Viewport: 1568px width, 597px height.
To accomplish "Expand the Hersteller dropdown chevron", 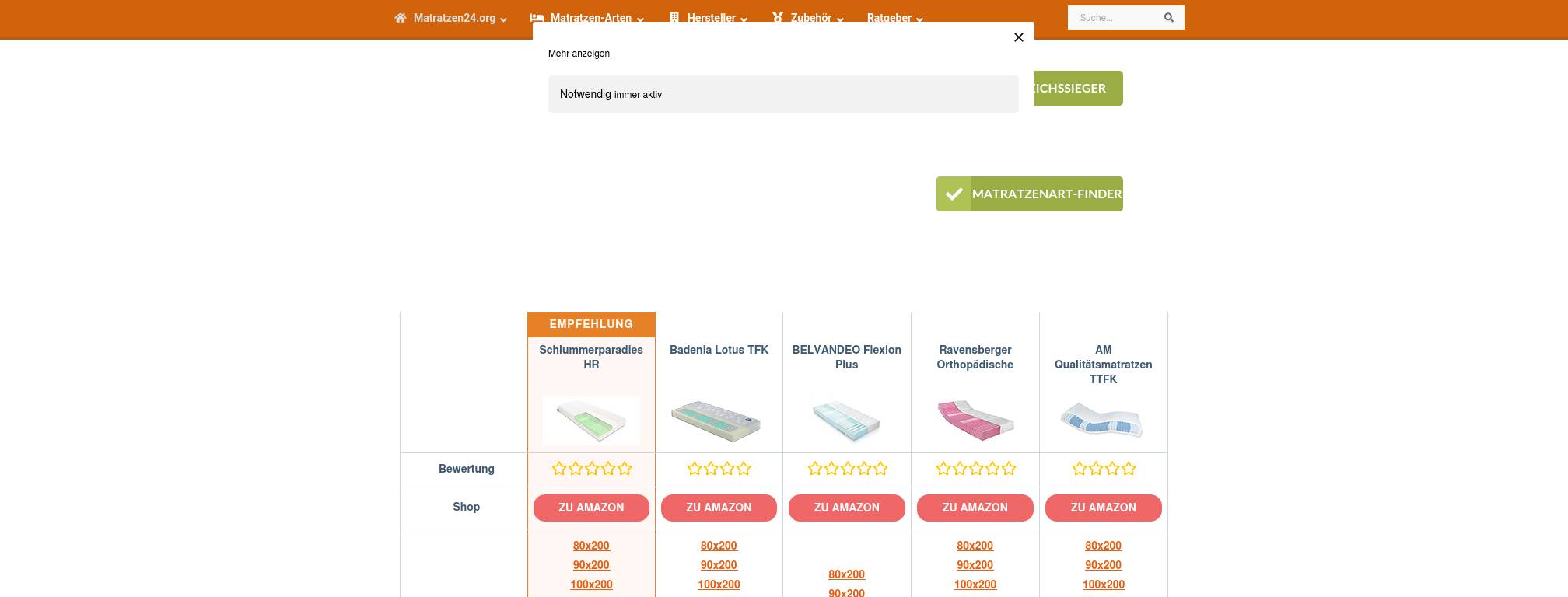I will tap(744, 19).
